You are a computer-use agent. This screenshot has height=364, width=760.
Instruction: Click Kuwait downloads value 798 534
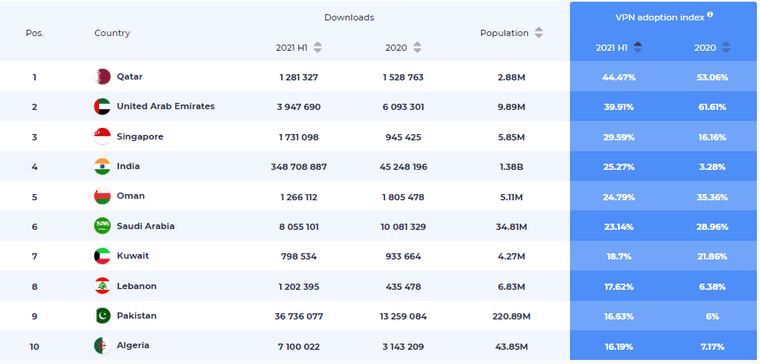[x=299, y=257]
